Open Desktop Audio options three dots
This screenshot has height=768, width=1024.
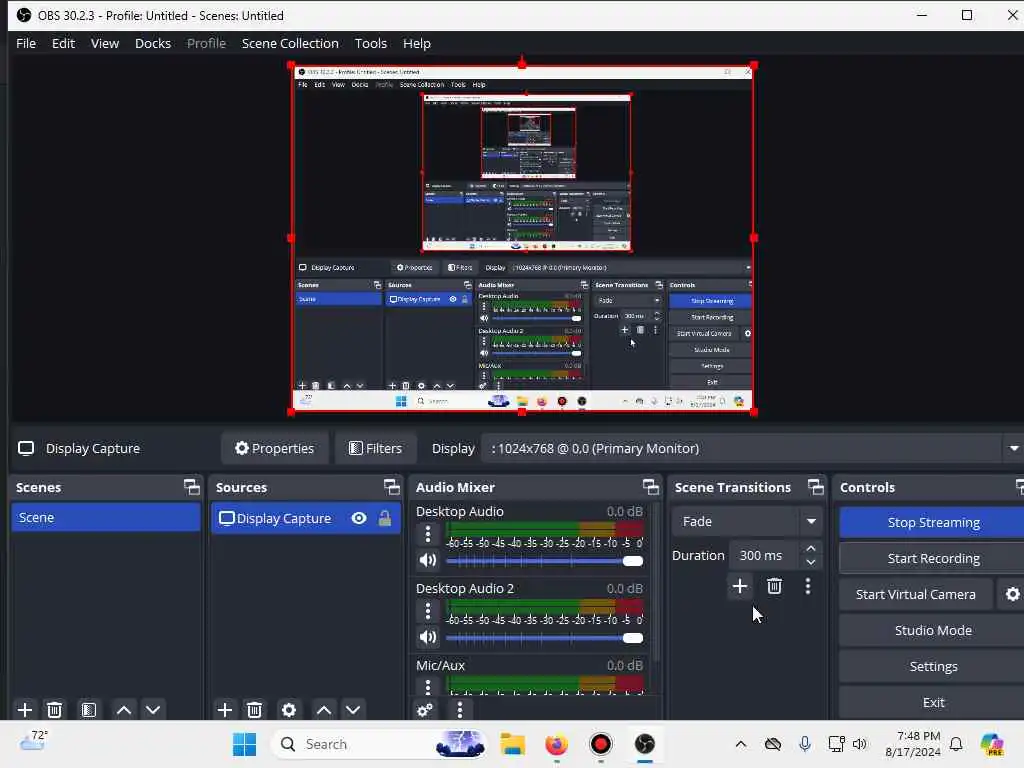[428, 534]
